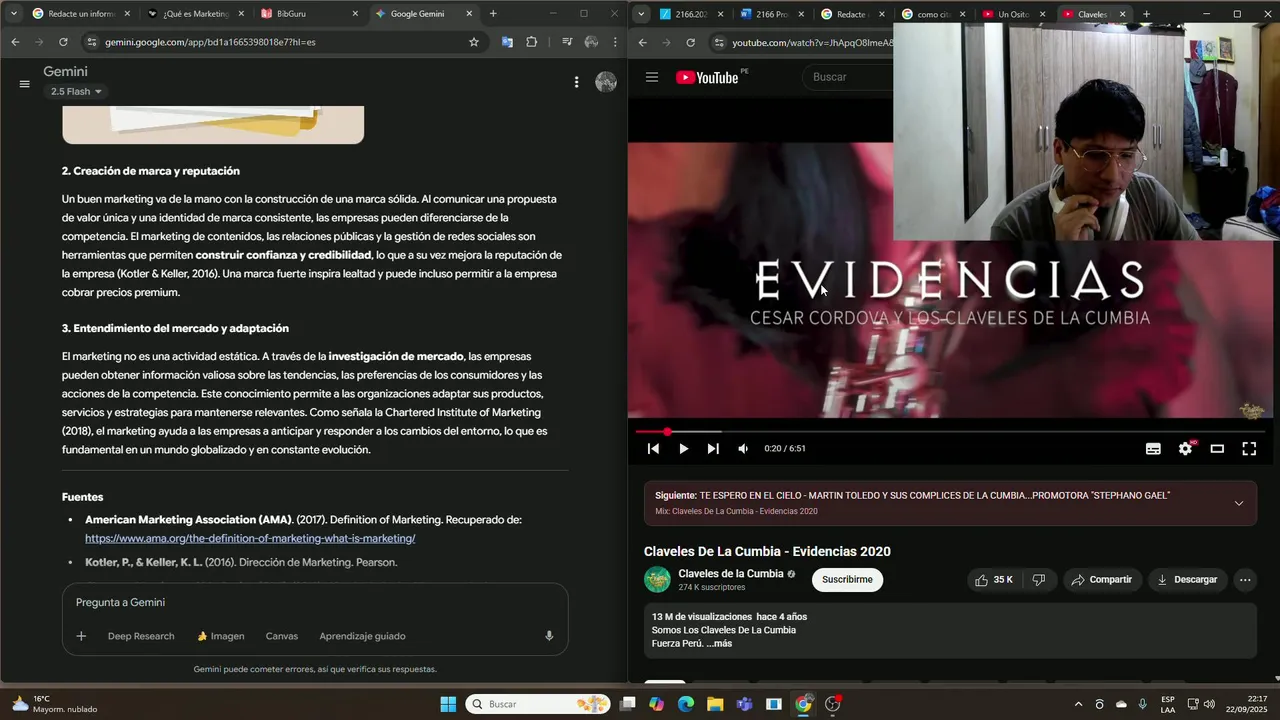Viewport: 1280px width, 720px height.
Task: Switch to the ¿Qué es Marketing tab
Action: 195,14
